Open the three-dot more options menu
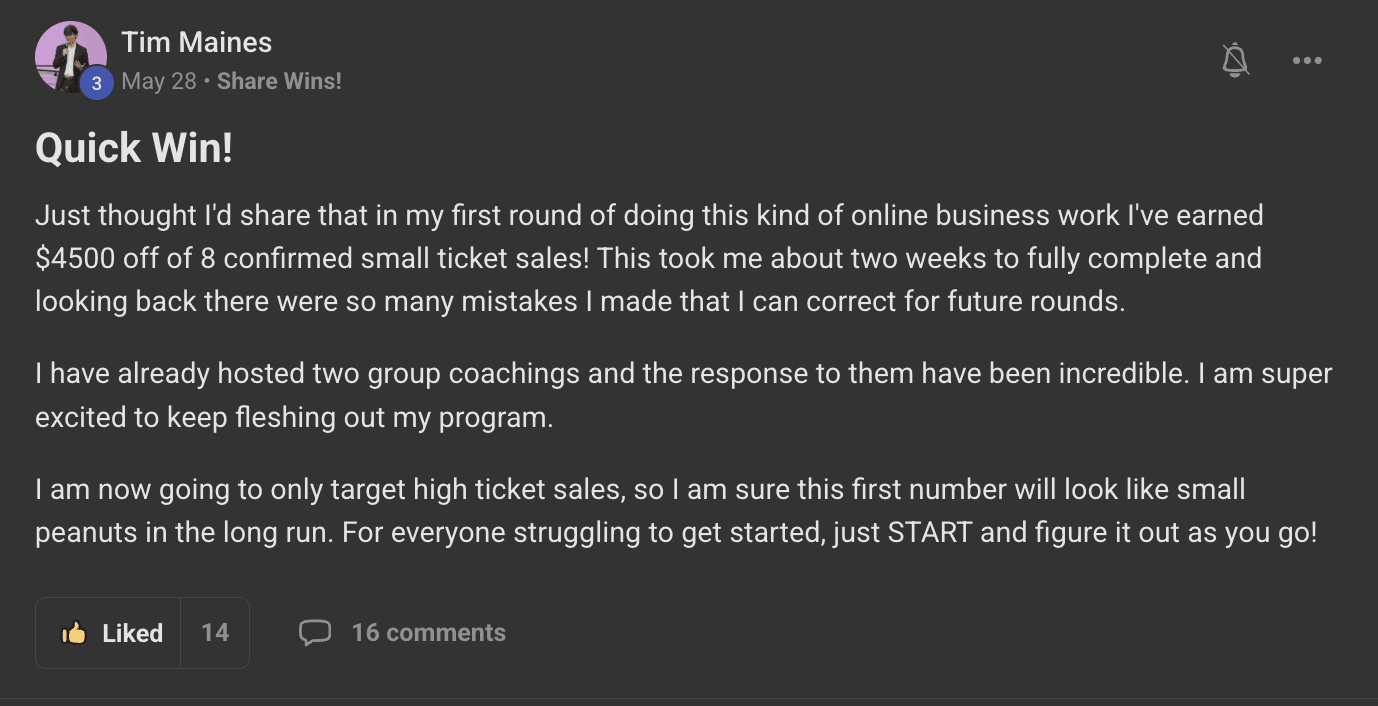 (x=1307, y=61)
